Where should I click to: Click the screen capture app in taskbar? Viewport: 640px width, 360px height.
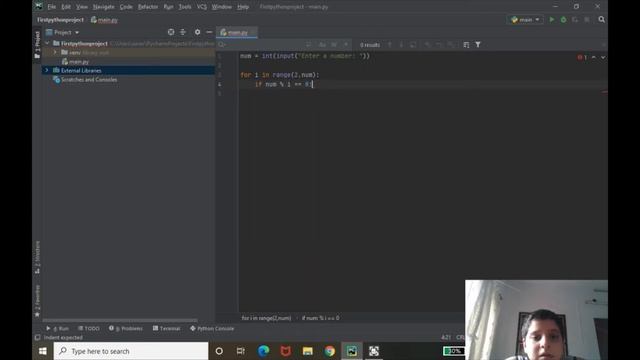[374, 351]
